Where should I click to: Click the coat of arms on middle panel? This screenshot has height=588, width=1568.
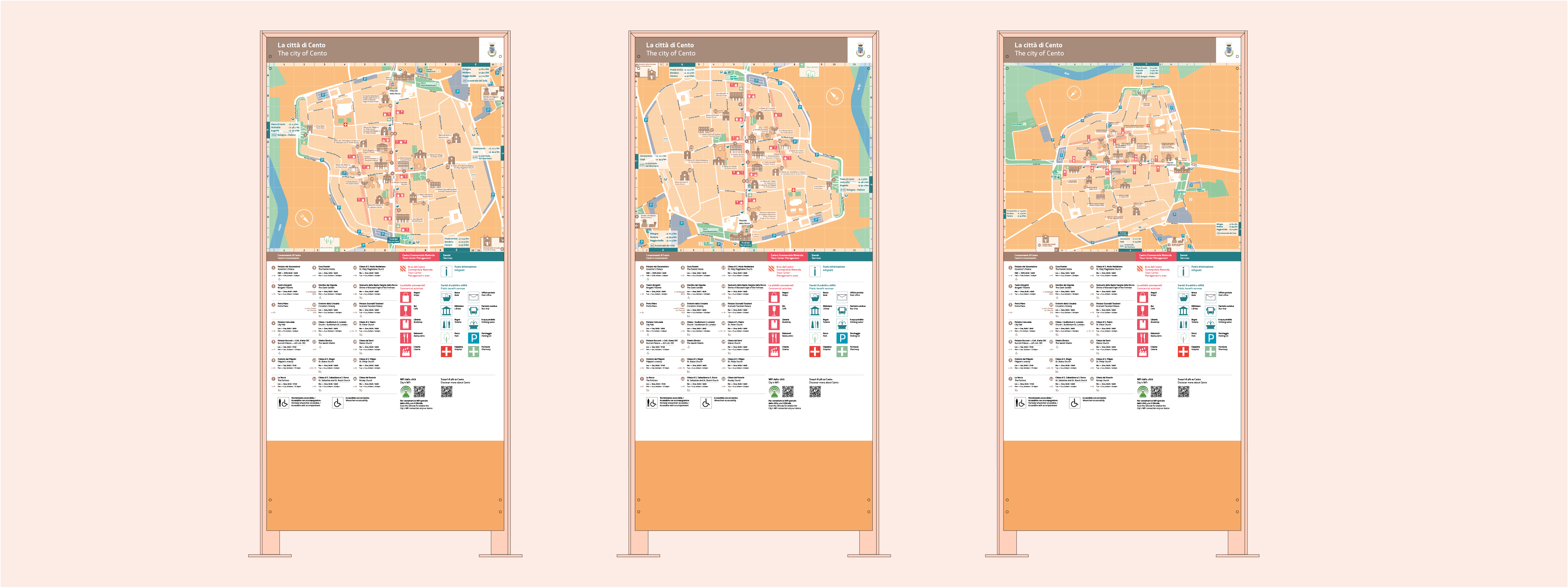(x=860, y=49)
